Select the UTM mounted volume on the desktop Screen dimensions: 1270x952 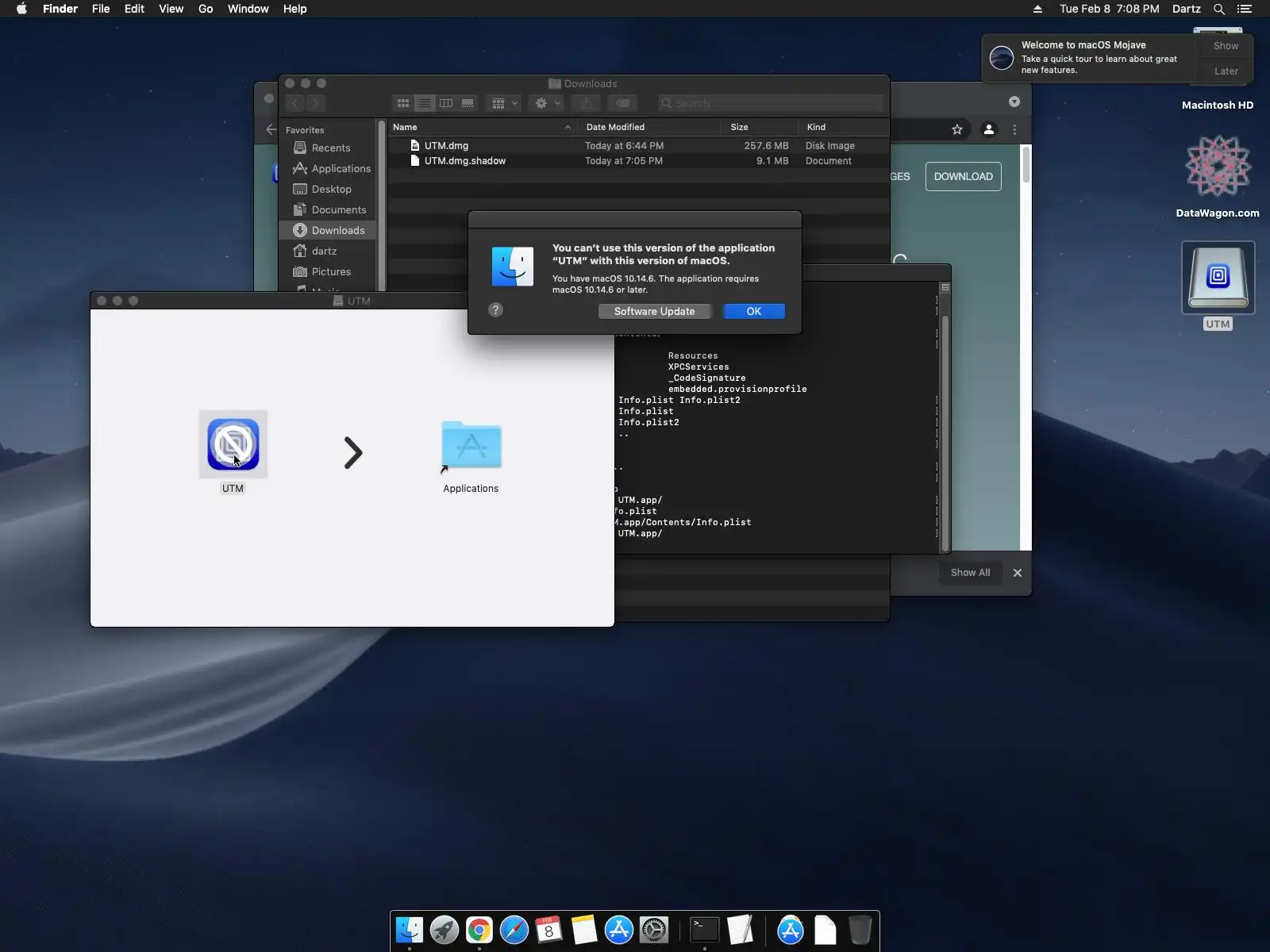pyautogui.click(x=1218, y=279)
